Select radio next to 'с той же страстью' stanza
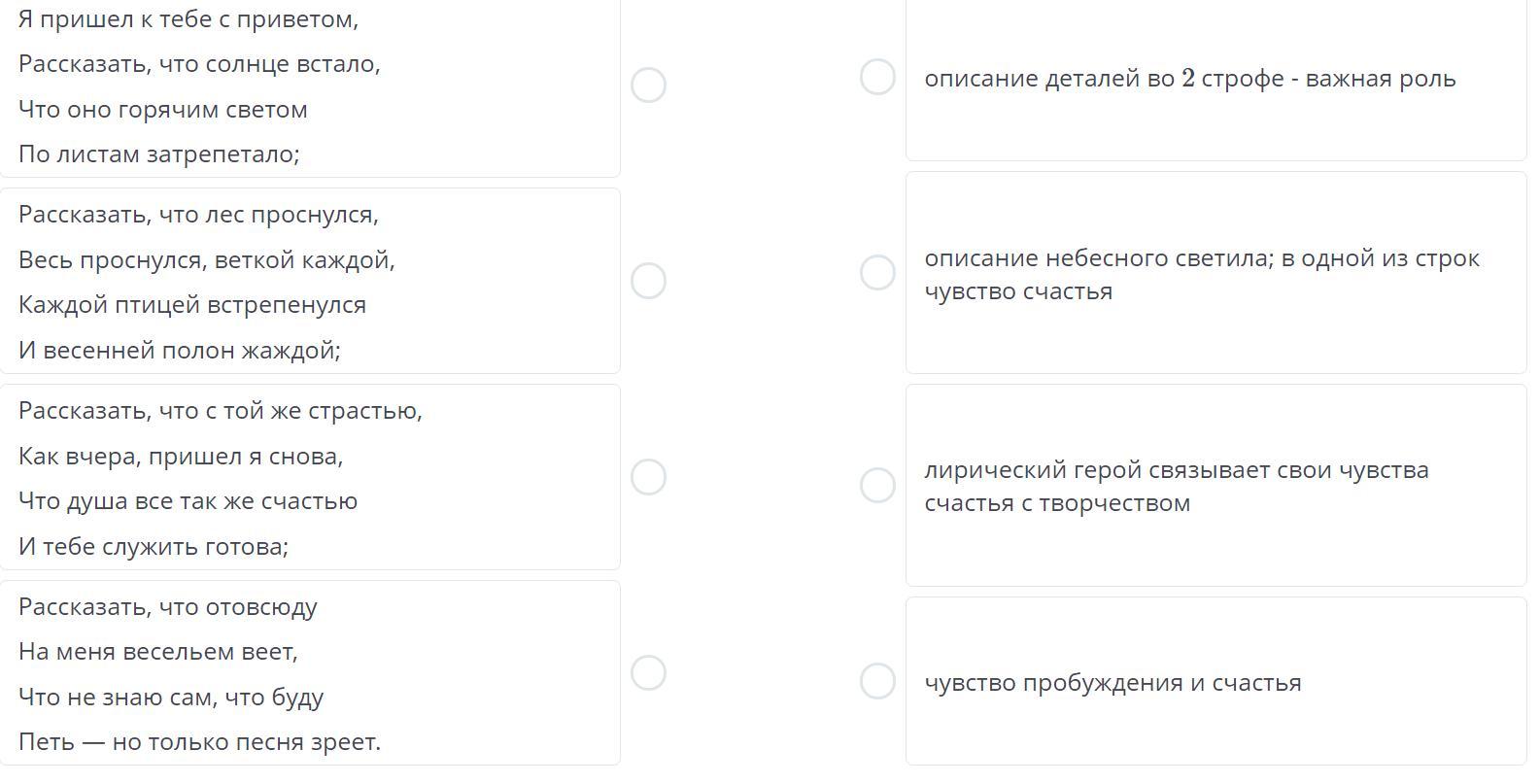Image resolution: width=1540 pixels, height=784 pixels. 648,477
